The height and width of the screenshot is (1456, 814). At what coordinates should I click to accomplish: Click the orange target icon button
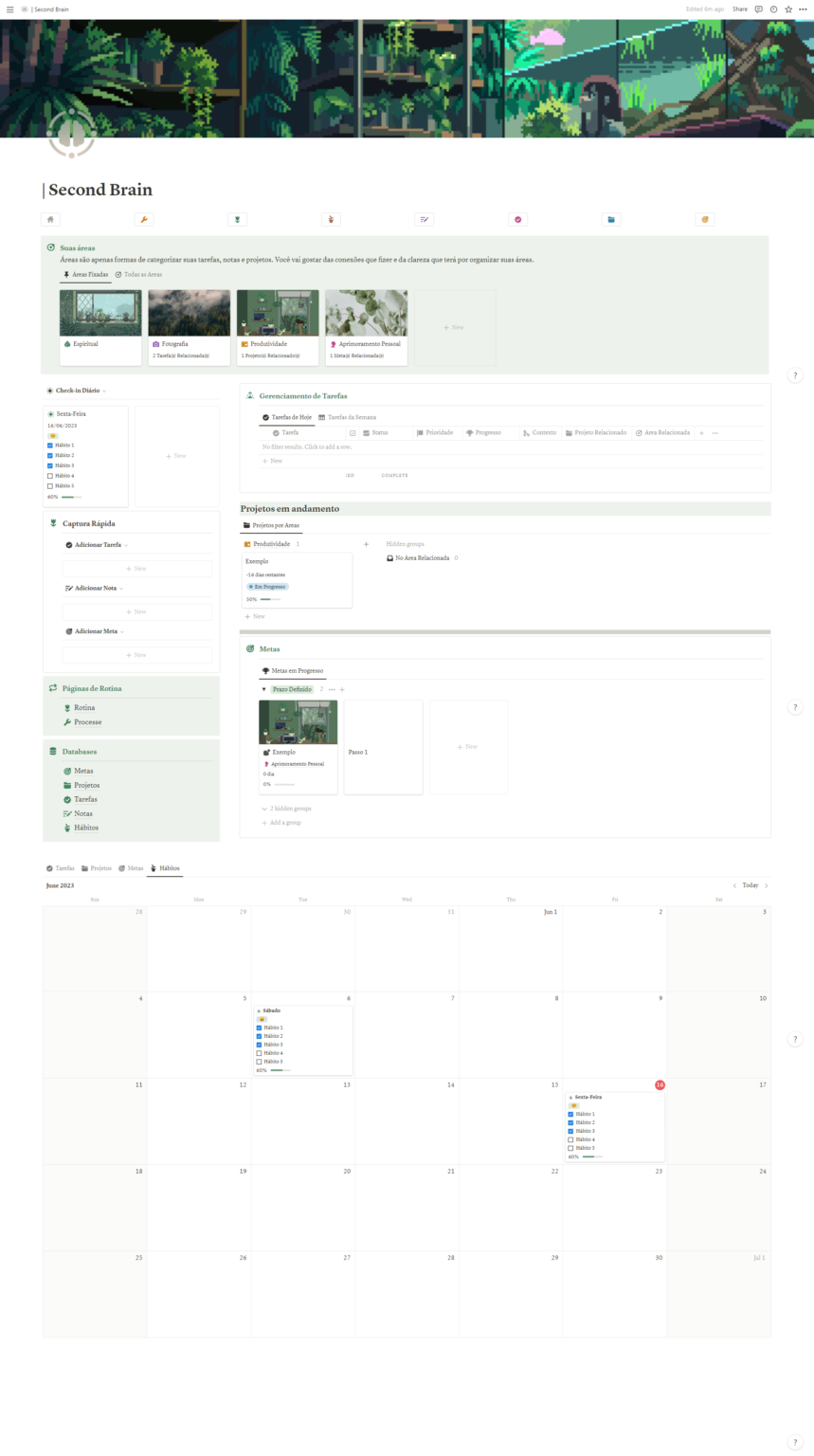705,220
